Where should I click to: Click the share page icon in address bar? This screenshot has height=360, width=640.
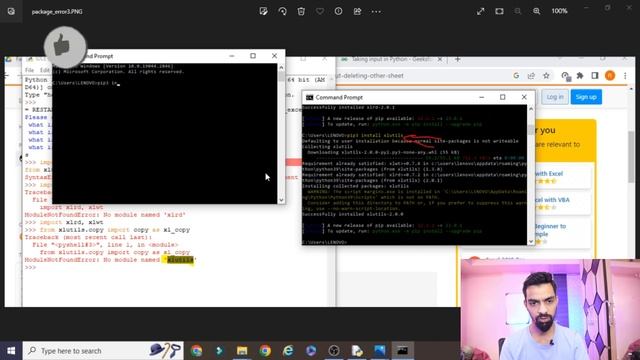click(x=531, y=76)
